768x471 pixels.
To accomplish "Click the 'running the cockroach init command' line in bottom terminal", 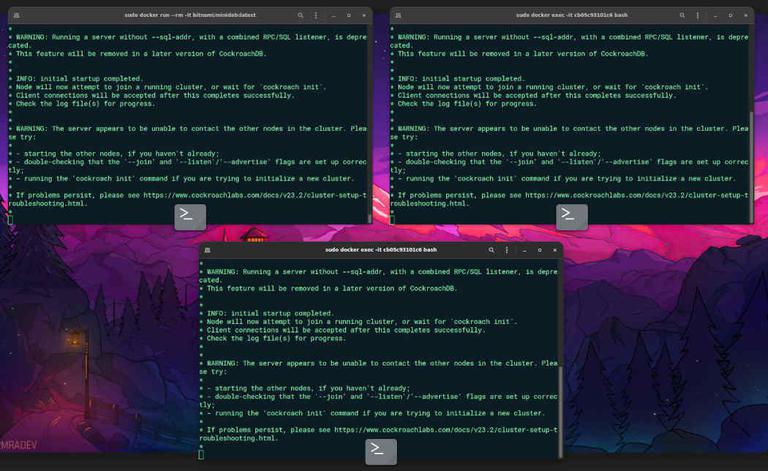I will [376, 413].
